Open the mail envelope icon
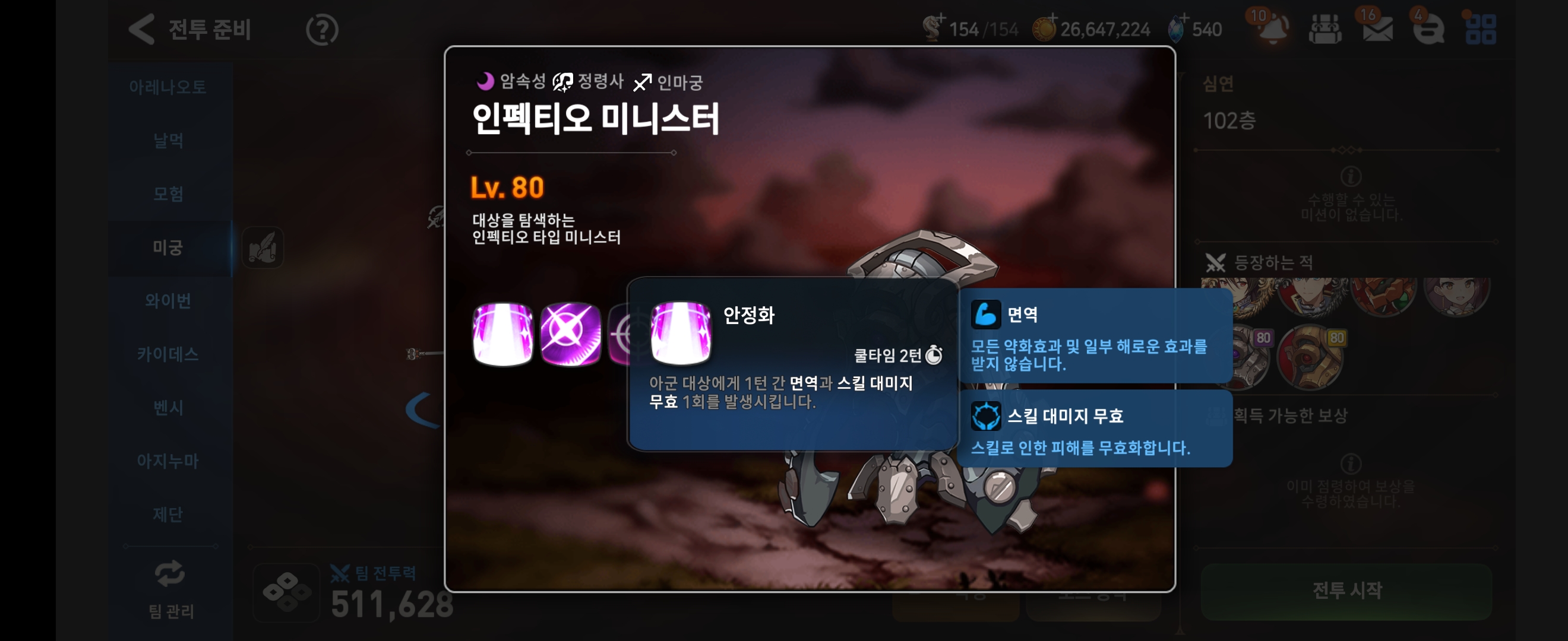The height and width of the screenshot is (641, 1568). pos(1378,28)
